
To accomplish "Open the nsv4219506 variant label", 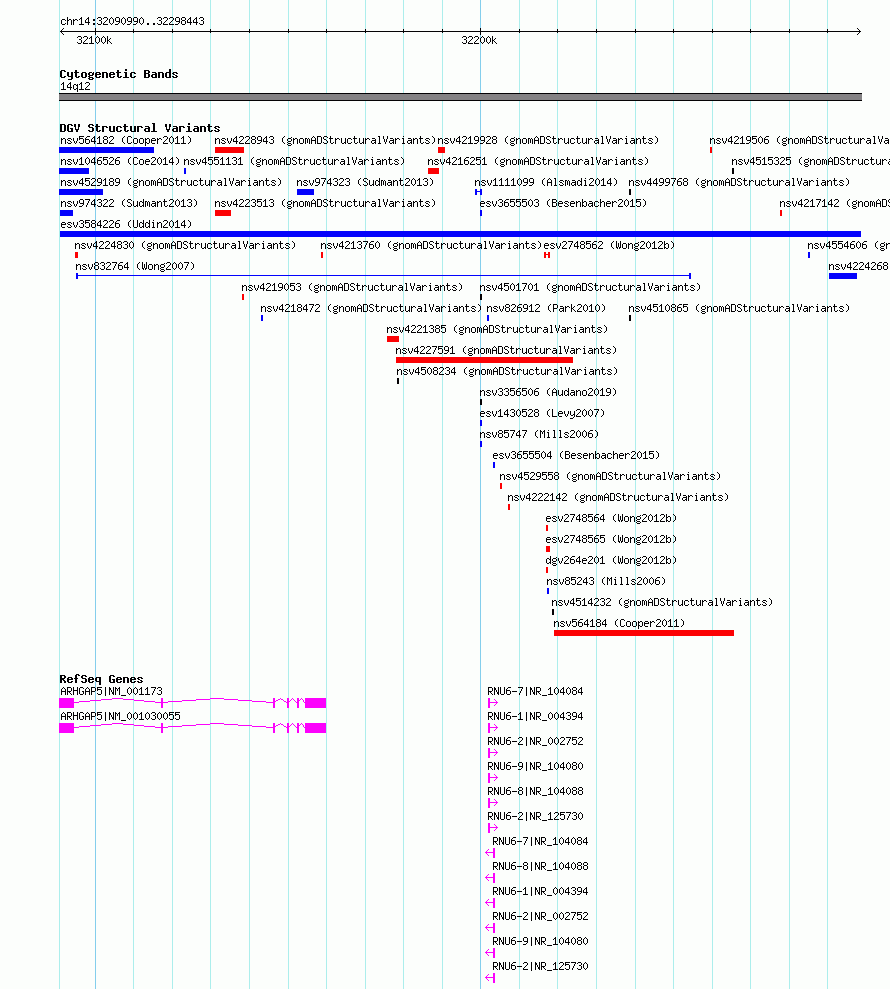I will 799,140.
